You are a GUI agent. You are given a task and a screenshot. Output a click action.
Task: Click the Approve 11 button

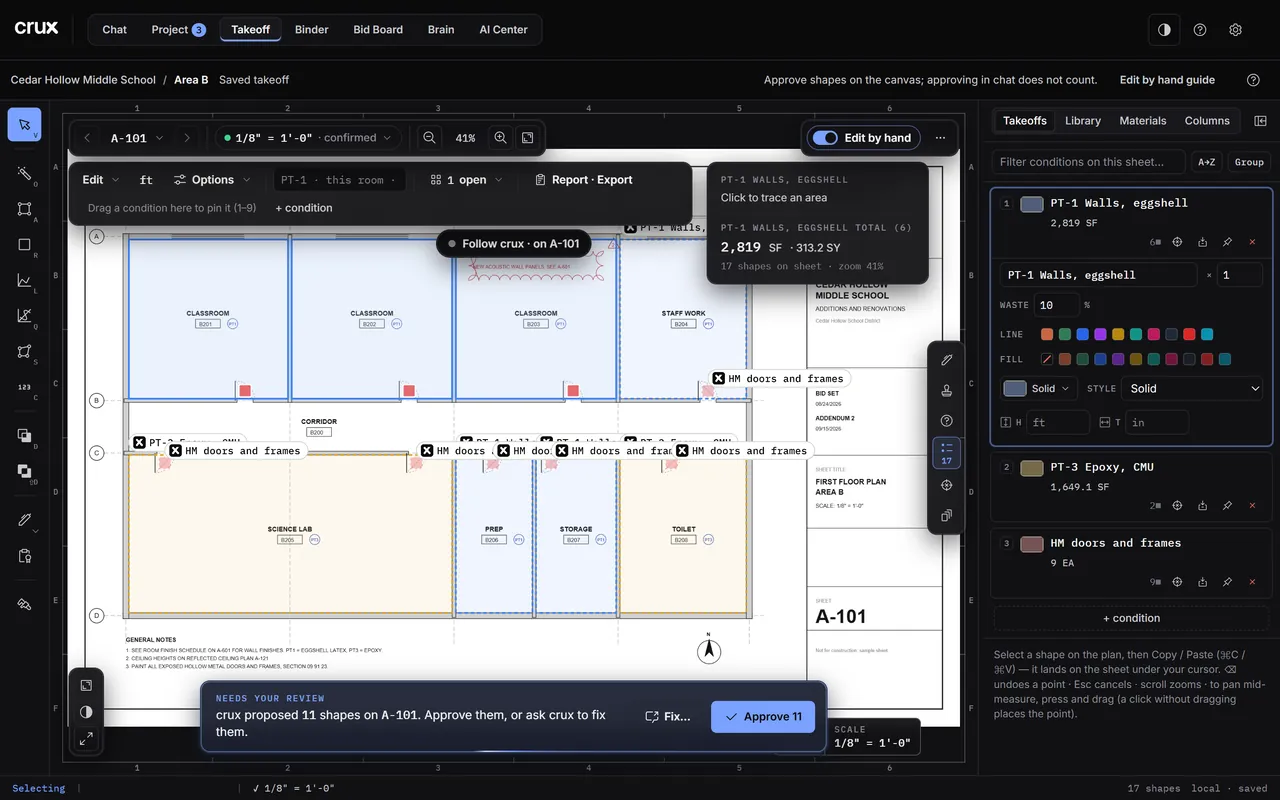[763, 716]
